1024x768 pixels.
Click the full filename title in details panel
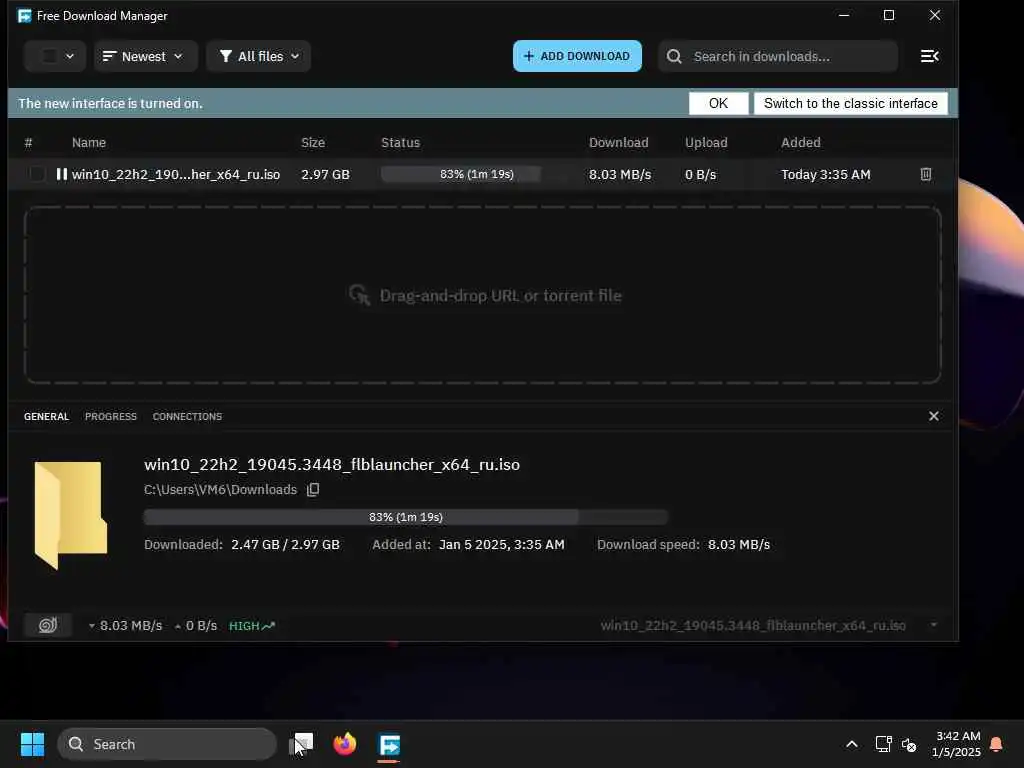point(332,464)
